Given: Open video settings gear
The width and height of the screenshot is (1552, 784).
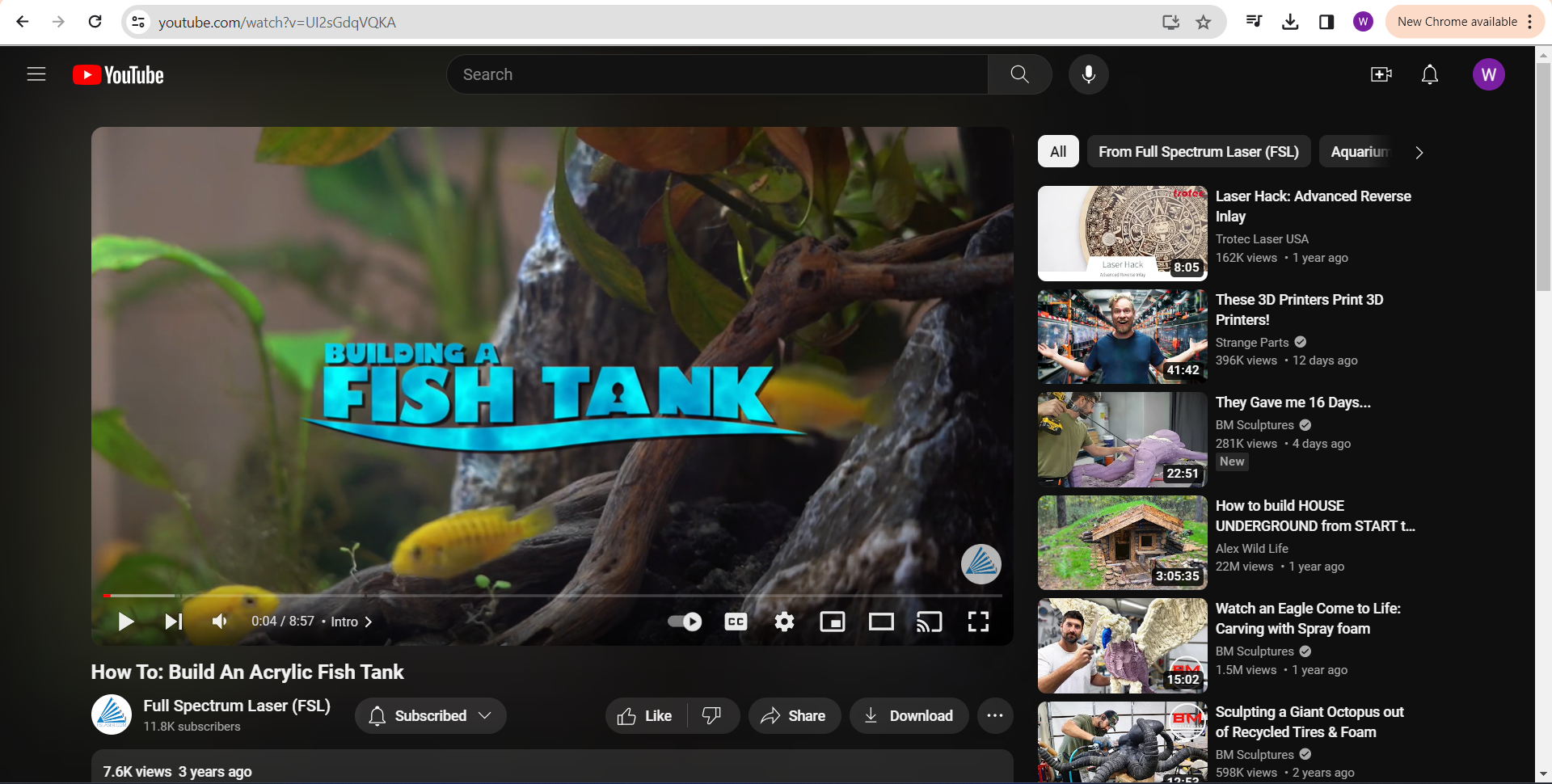Looking at the screenshot, I should pos(784,622).
